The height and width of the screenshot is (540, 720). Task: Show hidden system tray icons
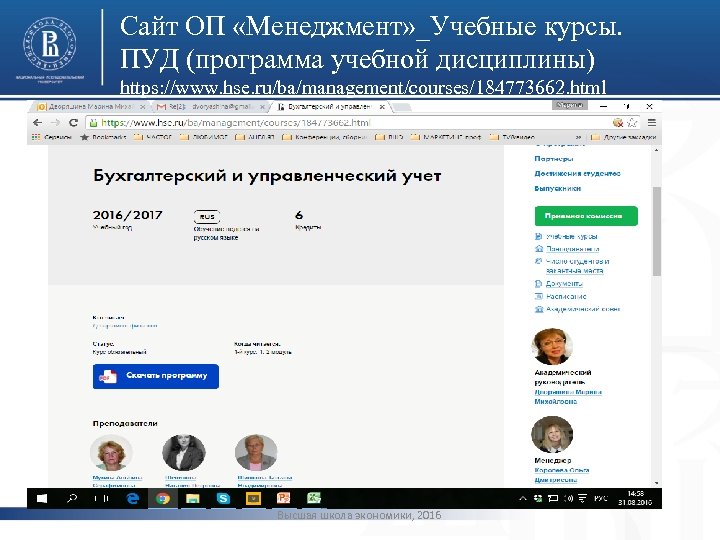click(523, 498)
